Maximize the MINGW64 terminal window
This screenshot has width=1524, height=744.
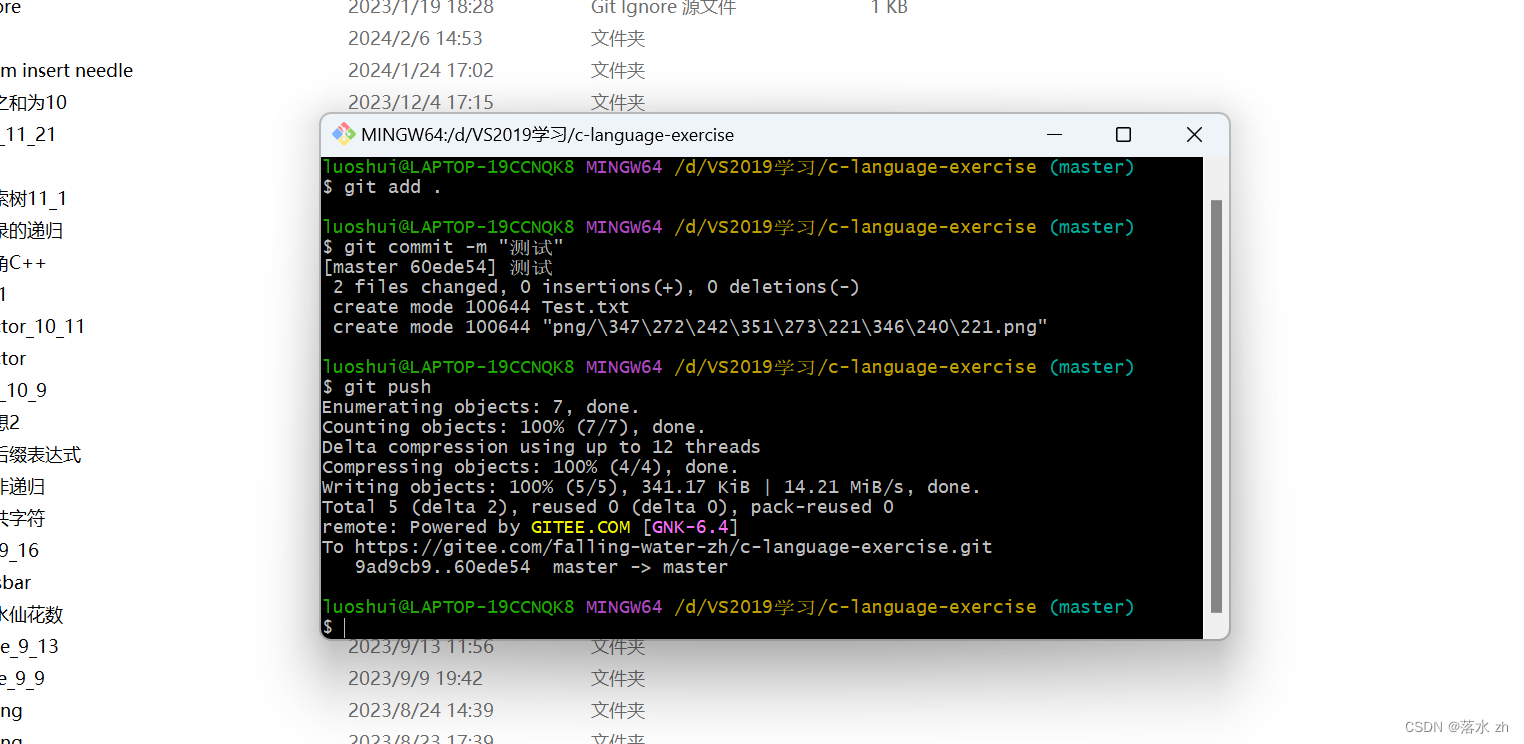[x=1123, y=134]
